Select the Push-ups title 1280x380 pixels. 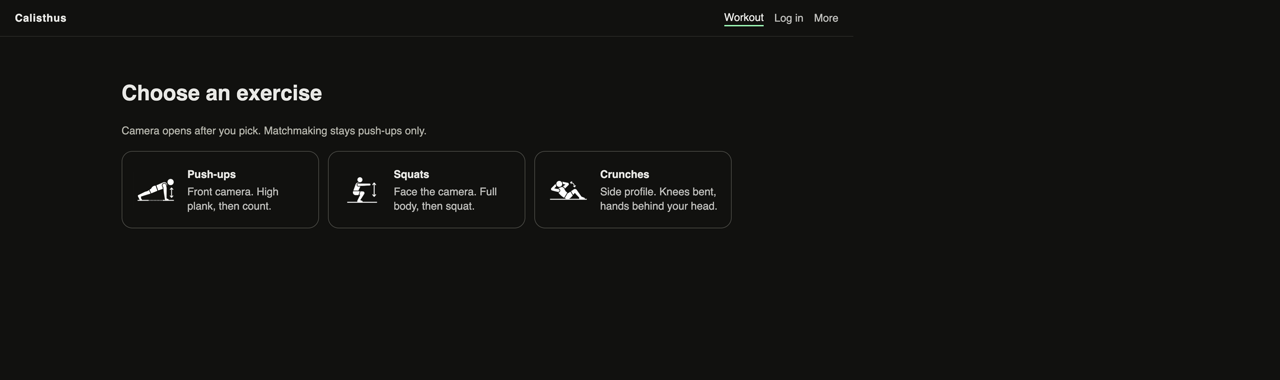[x=211, y=174]
